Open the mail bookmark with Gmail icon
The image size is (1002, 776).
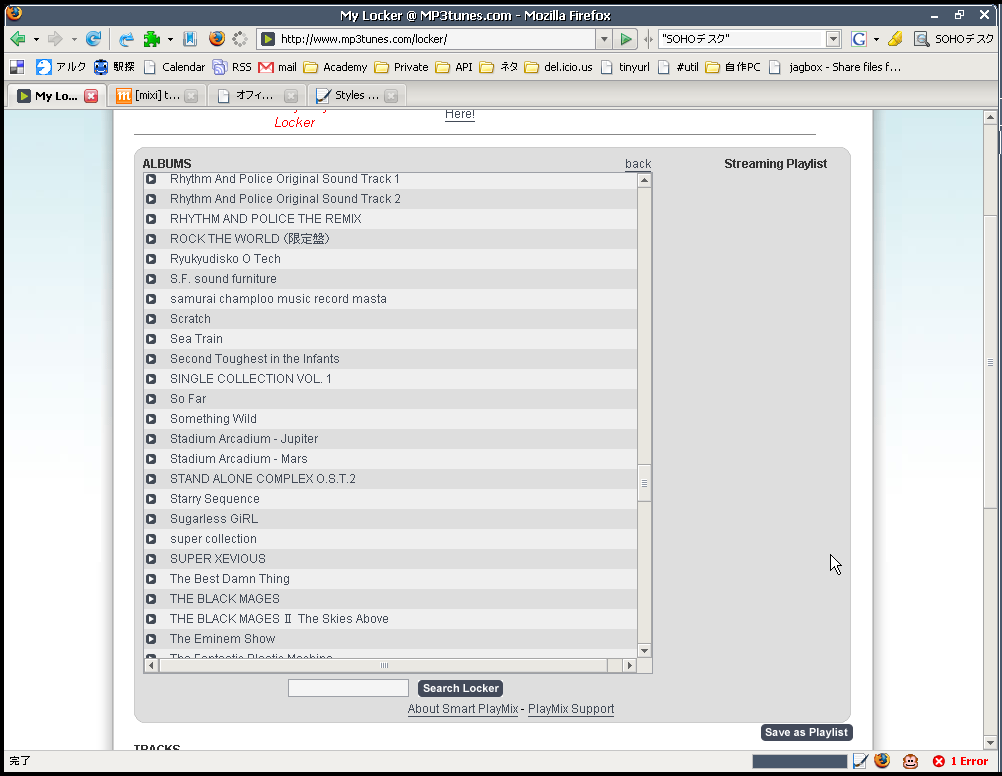click(x=277, y=67)
